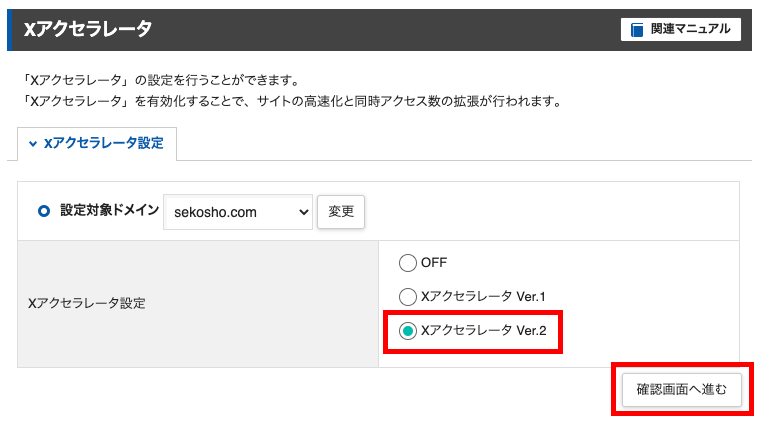Viewport: 766px width, 424px height.
Task: Click the Xアクセラレータ設定 row label in the gray cell
Action: point(87,303)
